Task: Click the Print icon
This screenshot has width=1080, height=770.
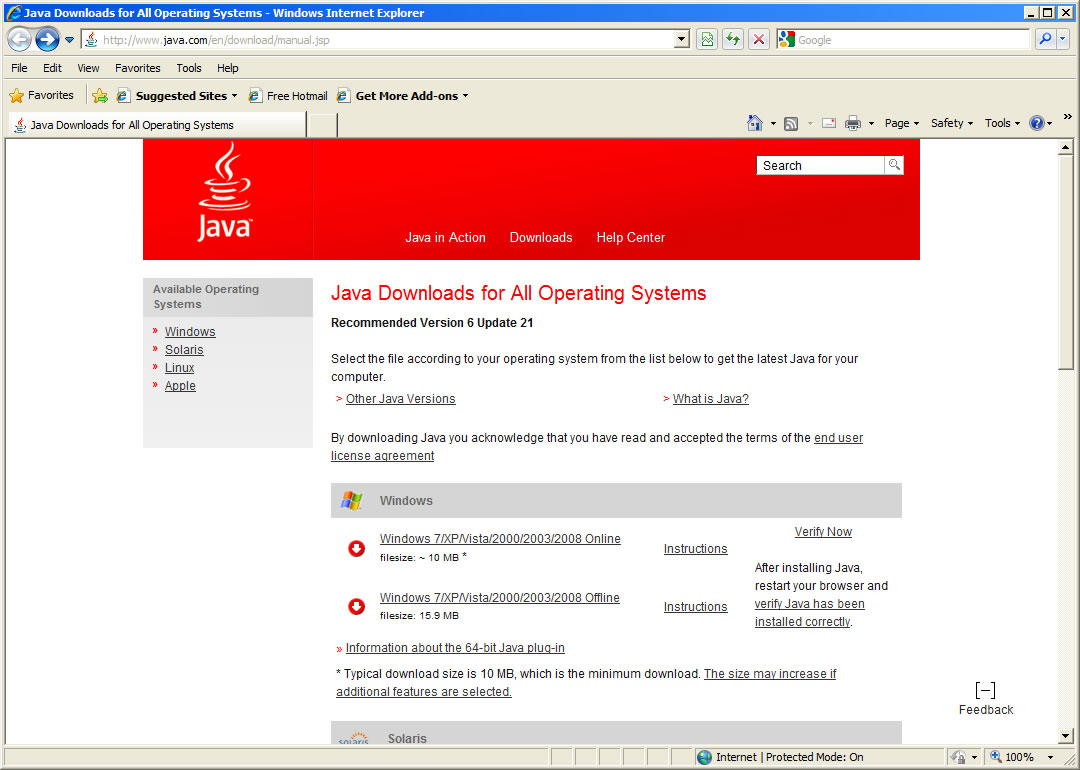Action: click(x=853, y=123)
